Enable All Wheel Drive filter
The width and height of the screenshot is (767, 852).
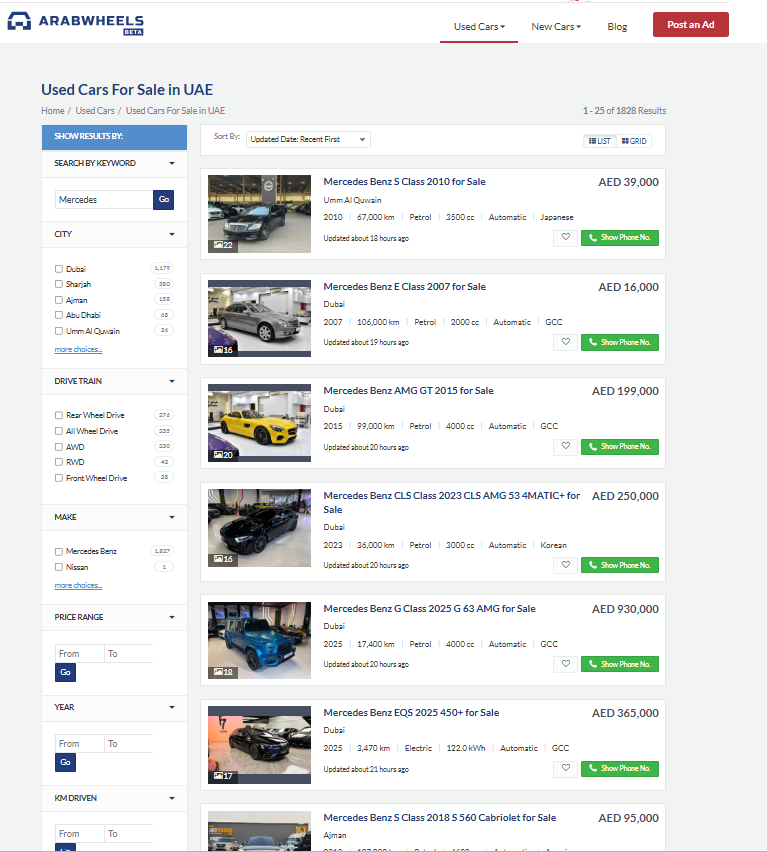[x=59, y=431]
